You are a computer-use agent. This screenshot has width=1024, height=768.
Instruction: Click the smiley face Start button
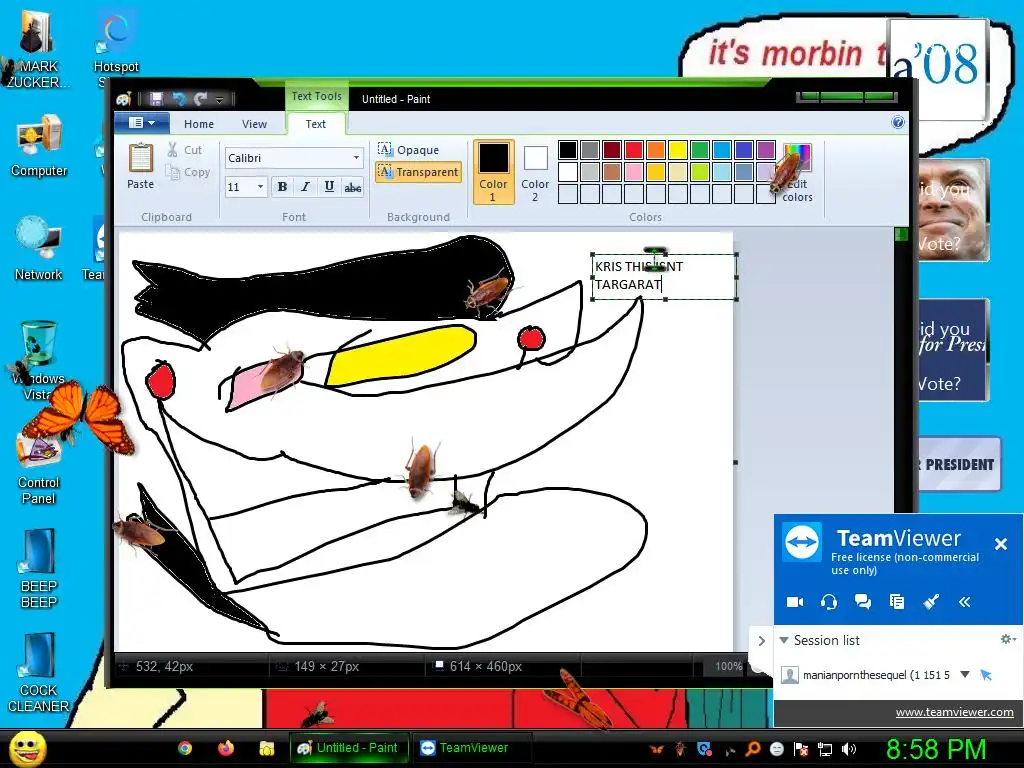(x=27, y=748)
